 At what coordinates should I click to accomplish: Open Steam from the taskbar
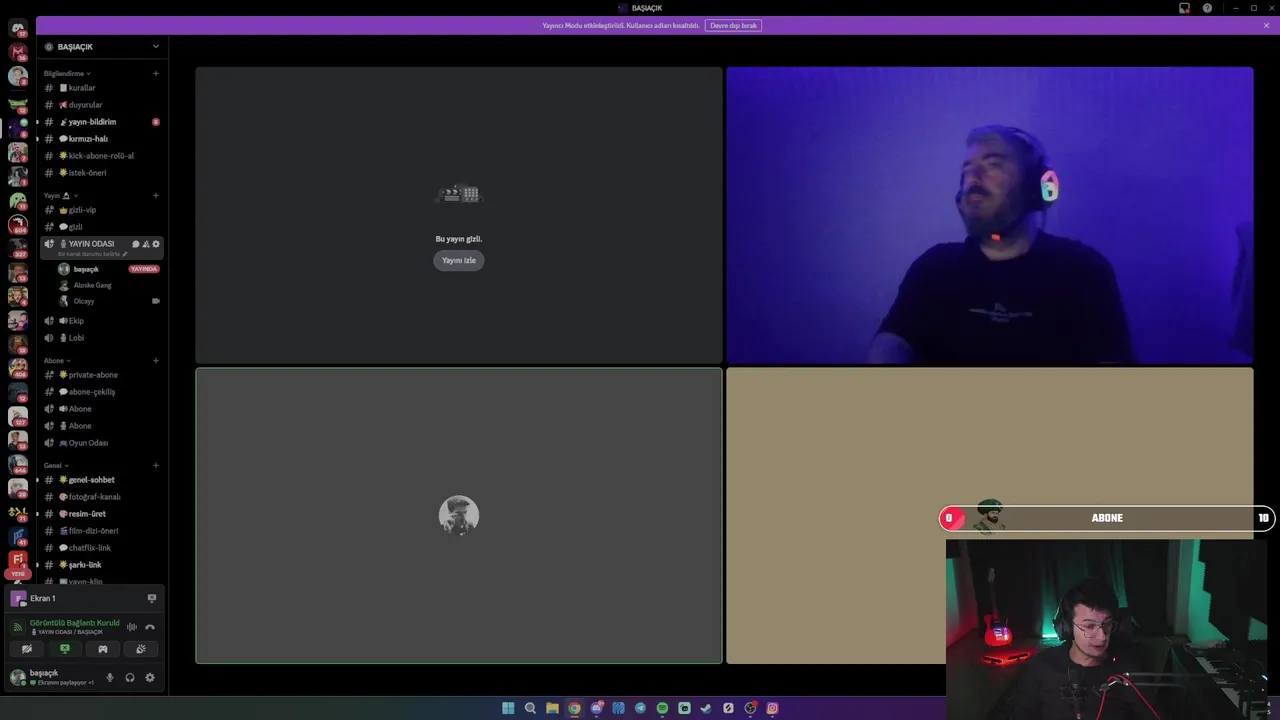706,708
